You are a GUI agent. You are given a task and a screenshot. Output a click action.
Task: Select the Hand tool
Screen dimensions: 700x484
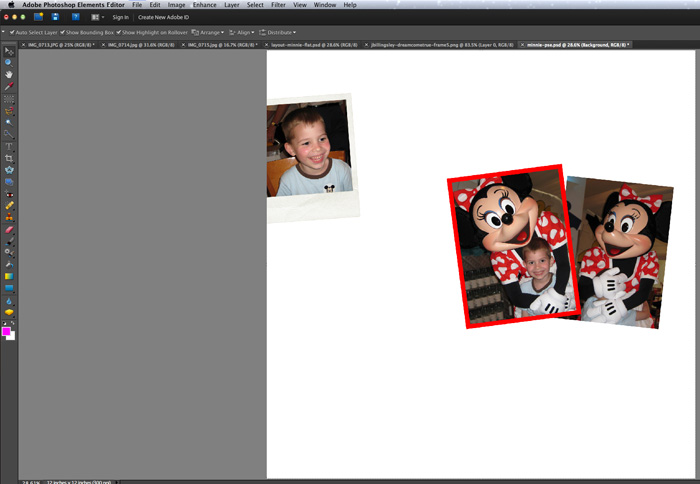pos(8,75)
